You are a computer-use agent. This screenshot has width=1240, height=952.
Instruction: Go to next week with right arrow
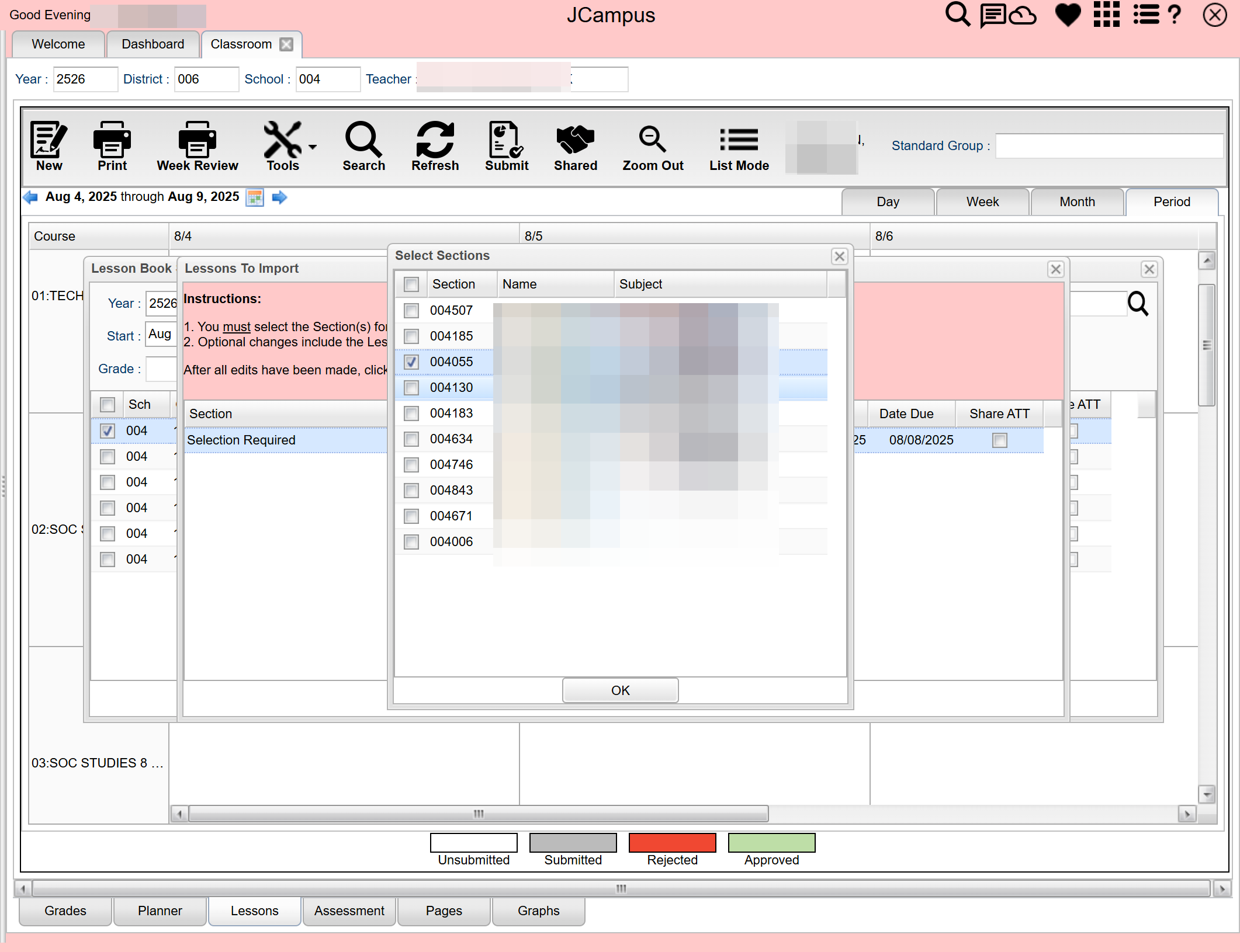click(x=280, y=197)
